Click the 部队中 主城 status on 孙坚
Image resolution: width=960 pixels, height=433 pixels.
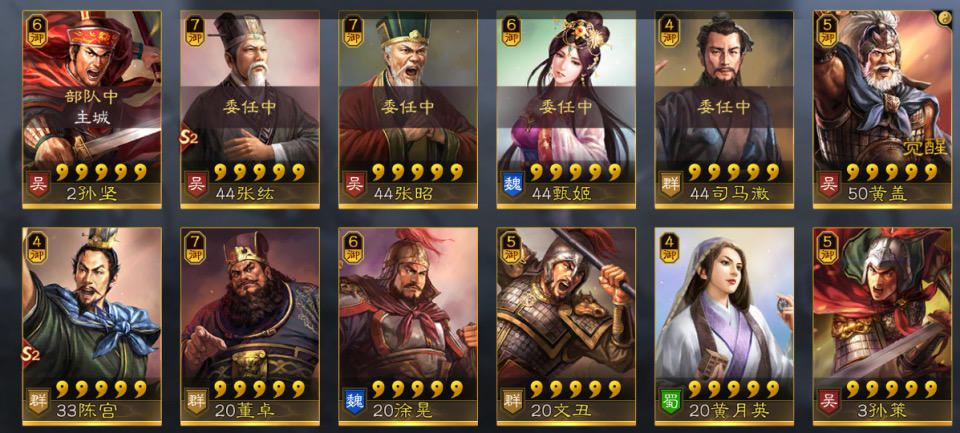tap(92, 107)
